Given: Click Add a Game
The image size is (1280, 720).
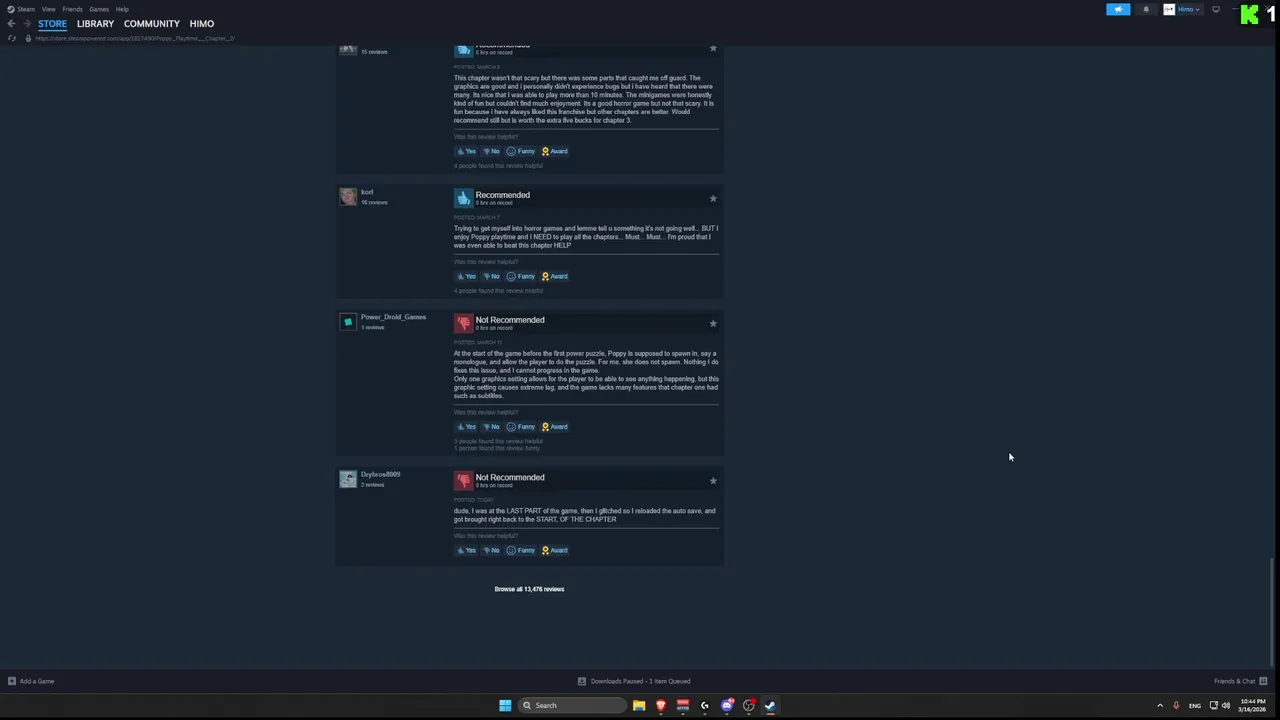Looking at the screenshot, I should point(31,681).
